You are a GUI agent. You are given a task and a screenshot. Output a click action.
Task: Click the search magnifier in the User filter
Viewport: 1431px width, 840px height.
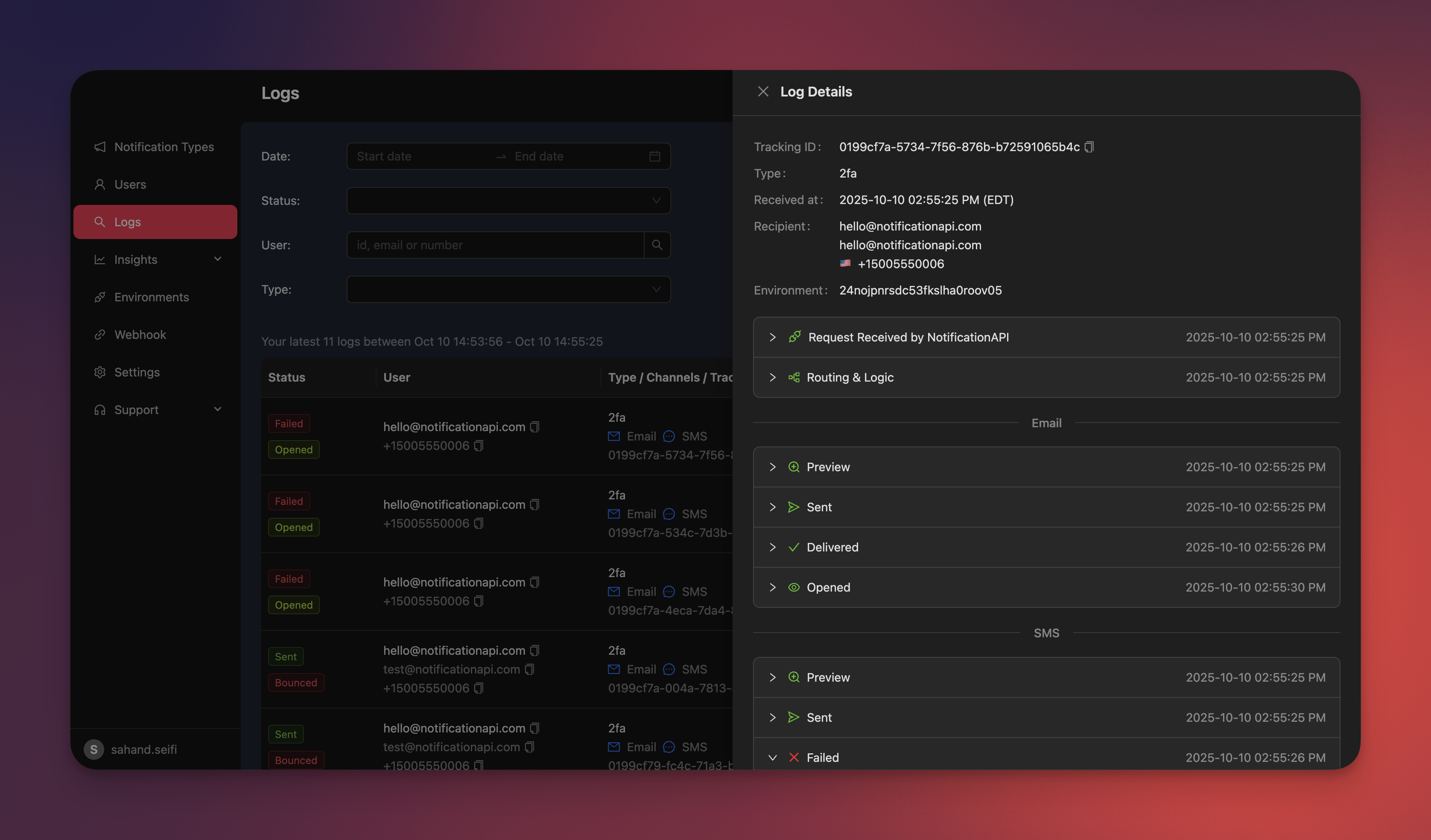tap(657, 245)
